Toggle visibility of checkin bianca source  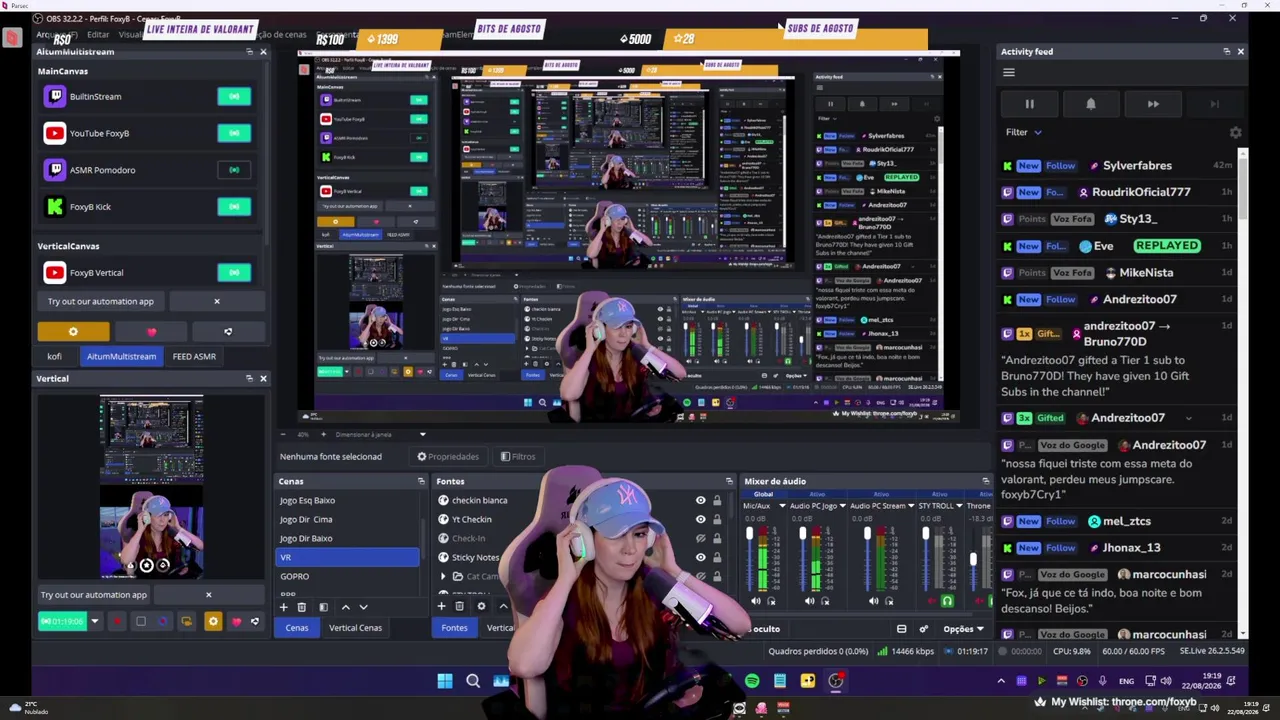click(700, 500)
